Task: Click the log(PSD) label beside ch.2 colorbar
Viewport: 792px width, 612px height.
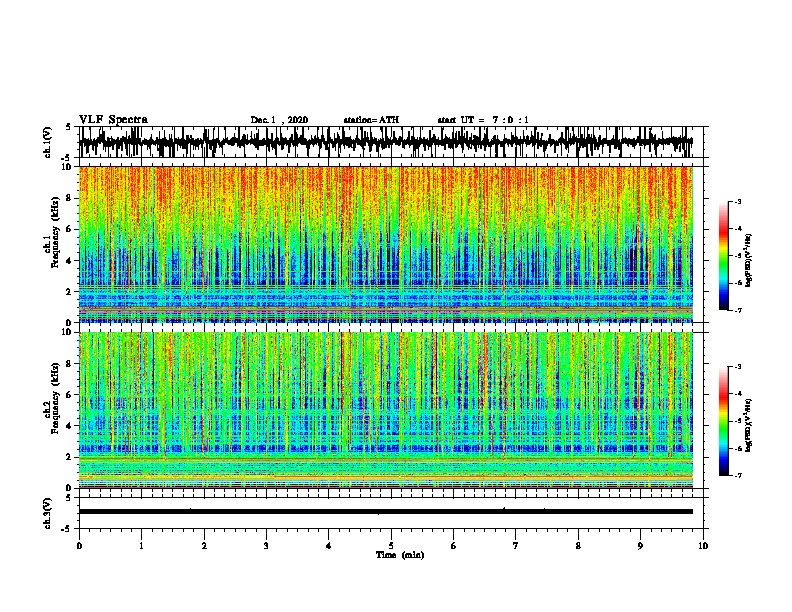Action: point(749,425)
